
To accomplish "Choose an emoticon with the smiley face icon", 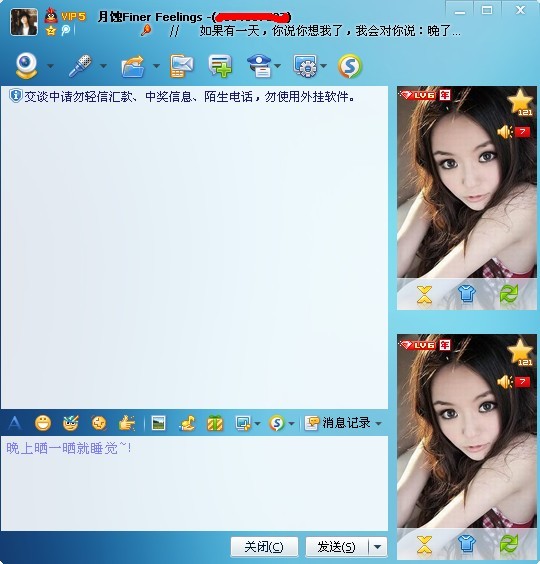I will 43,423.
